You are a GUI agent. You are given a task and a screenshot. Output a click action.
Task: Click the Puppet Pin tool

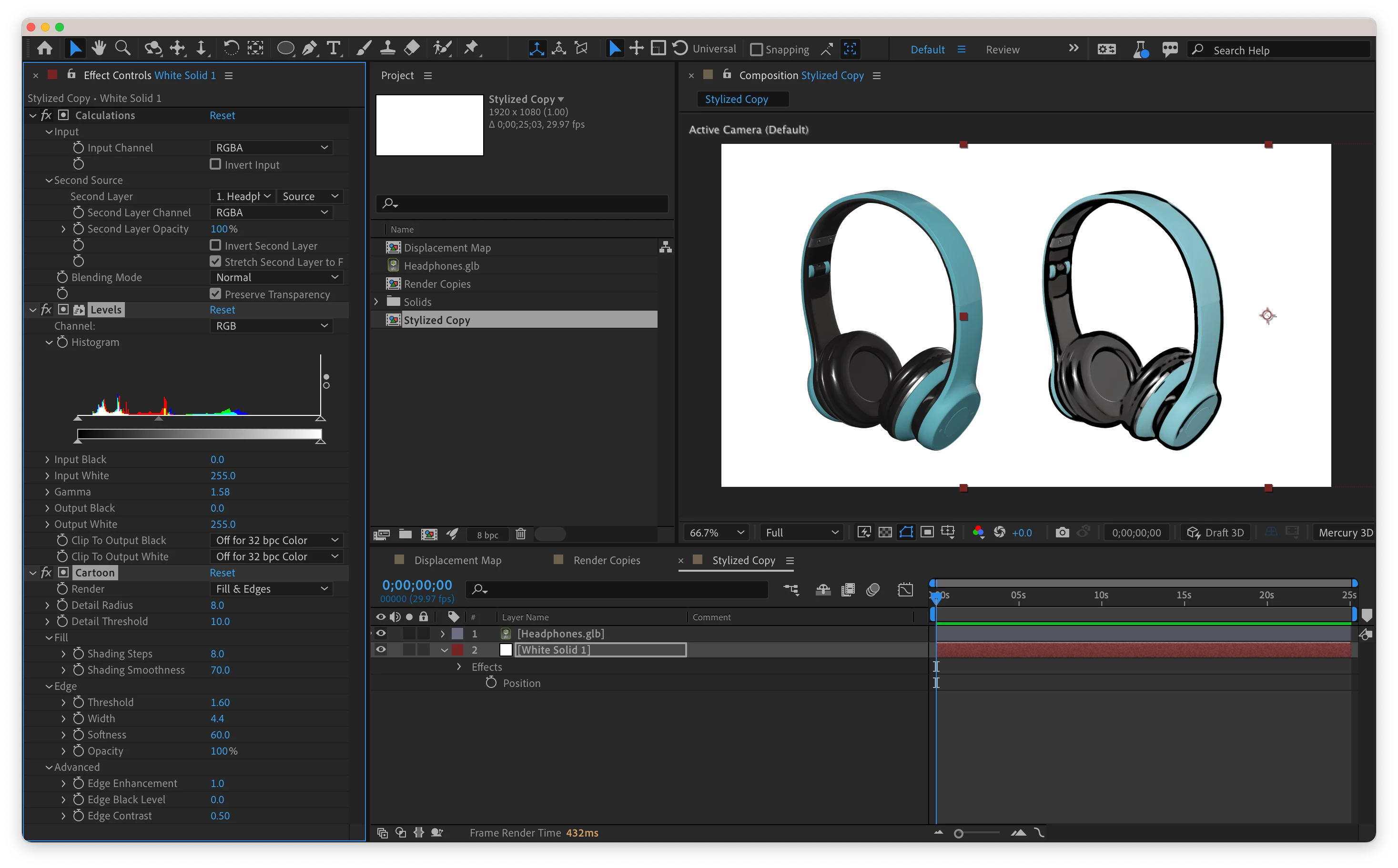pyautogui.click(x=471, y=49)
